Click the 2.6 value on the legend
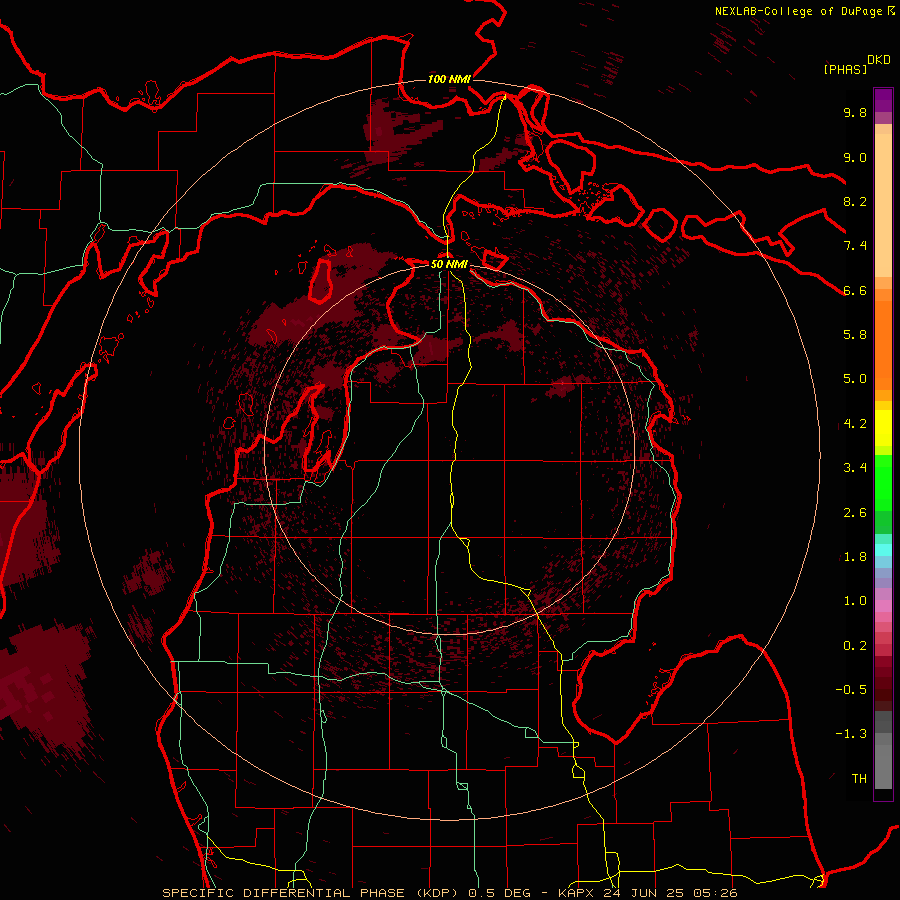This screenshot has height=900, width=900. point(855,513)
